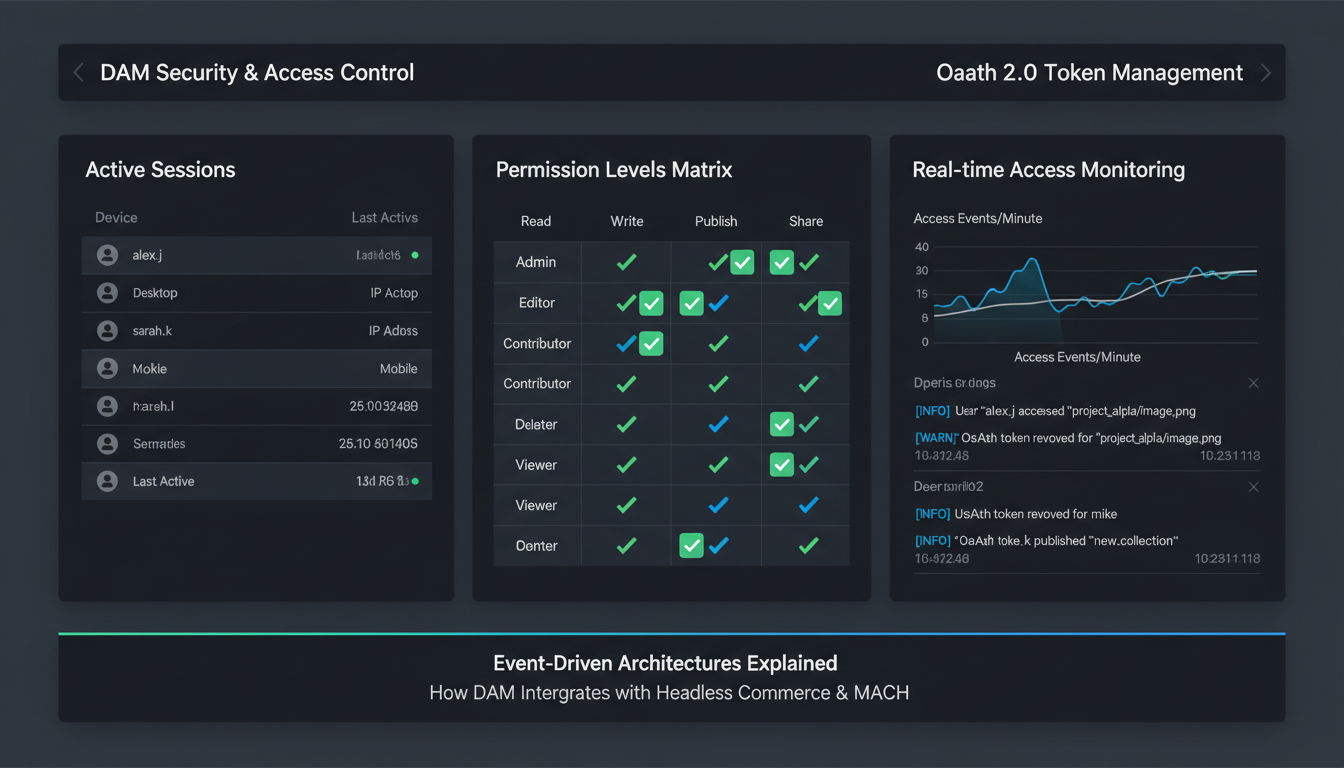Toggle the Admin Publish permission checkbox

point(741,262)
